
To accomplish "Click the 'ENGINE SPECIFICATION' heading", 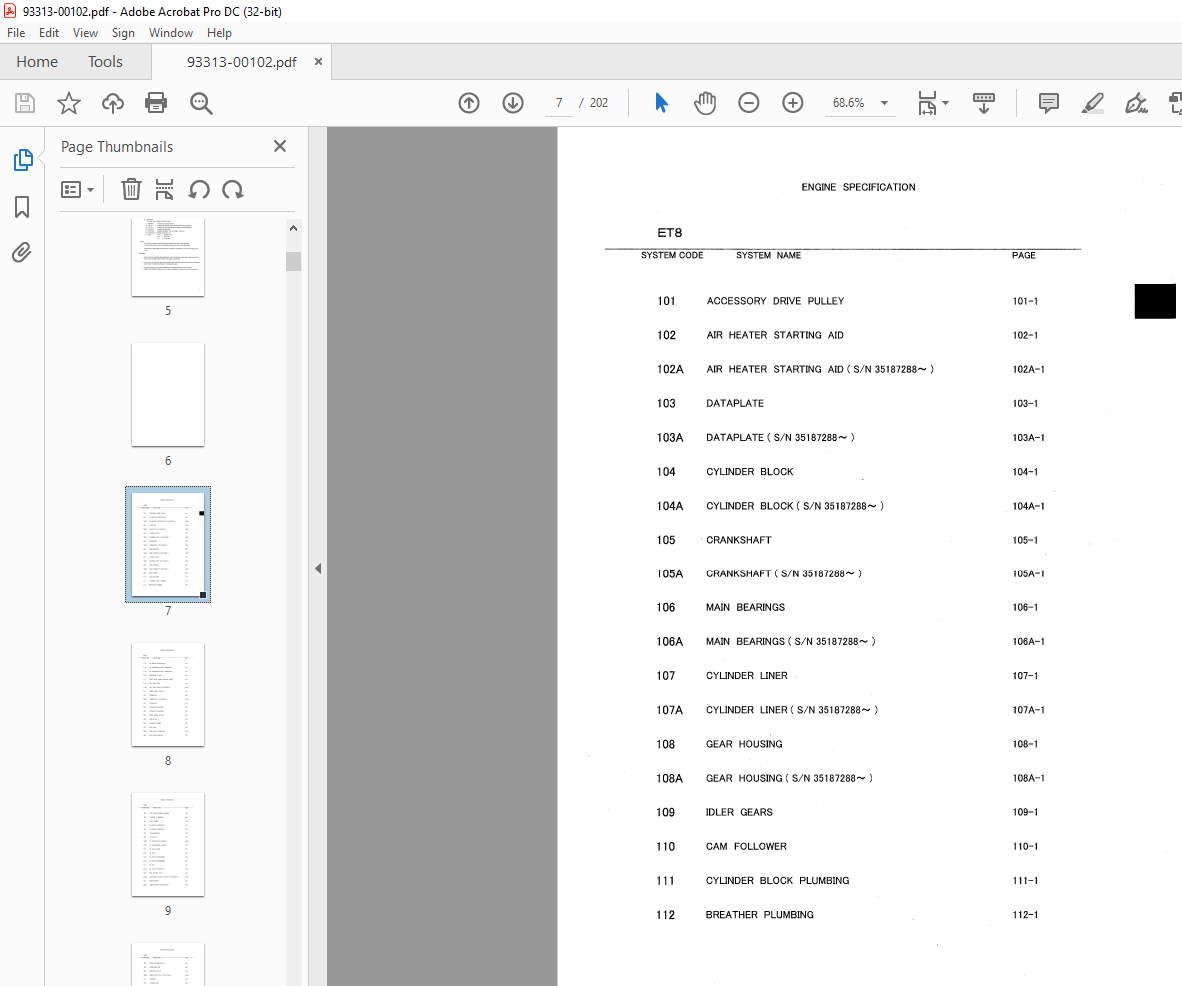I will 859,187.
